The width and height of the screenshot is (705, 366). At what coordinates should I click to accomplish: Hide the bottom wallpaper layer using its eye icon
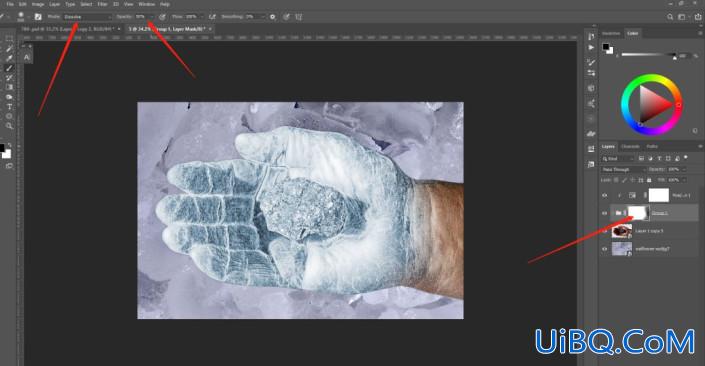click(x=605, y=249)
